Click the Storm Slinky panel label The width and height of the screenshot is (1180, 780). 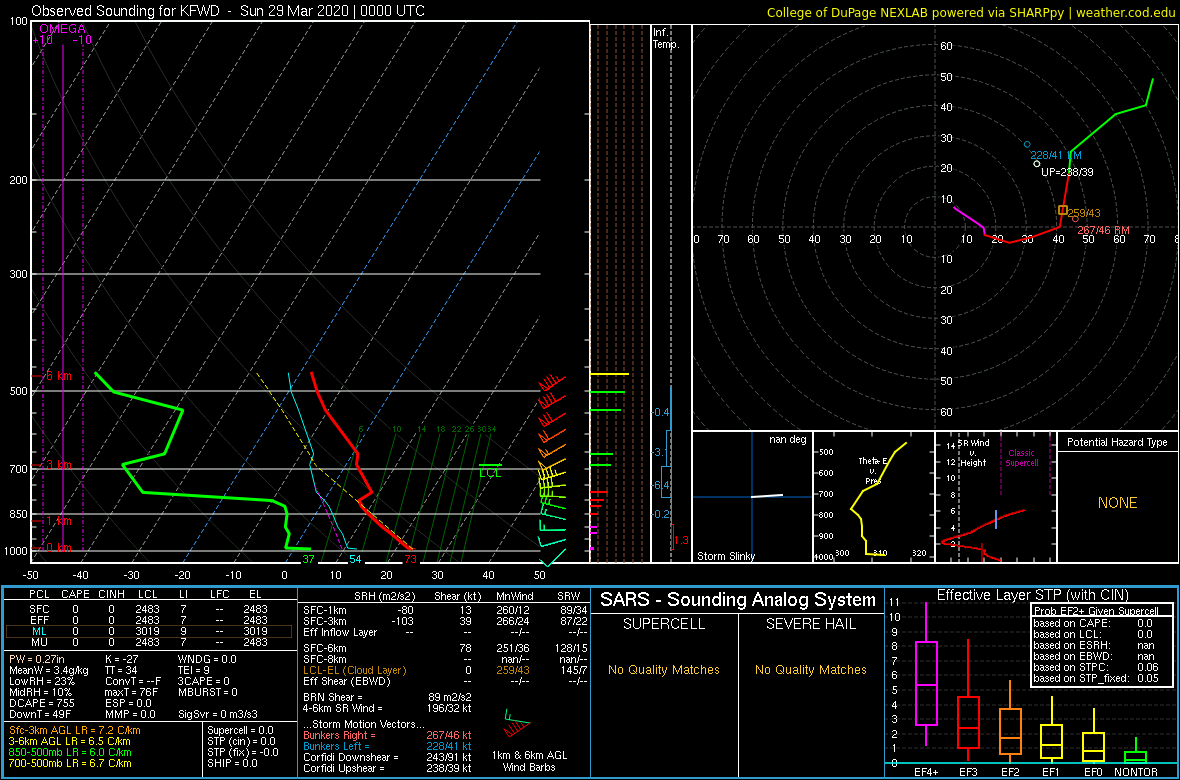(x=726, y=556)
